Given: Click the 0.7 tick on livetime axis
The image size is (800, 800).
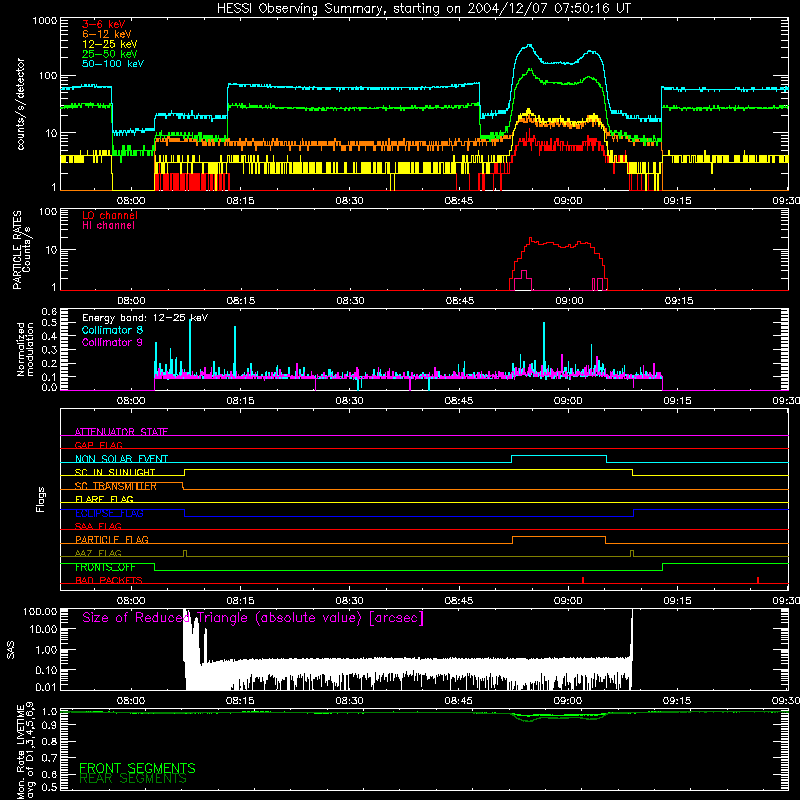Looking at the screenshot, I should (49, 758).
